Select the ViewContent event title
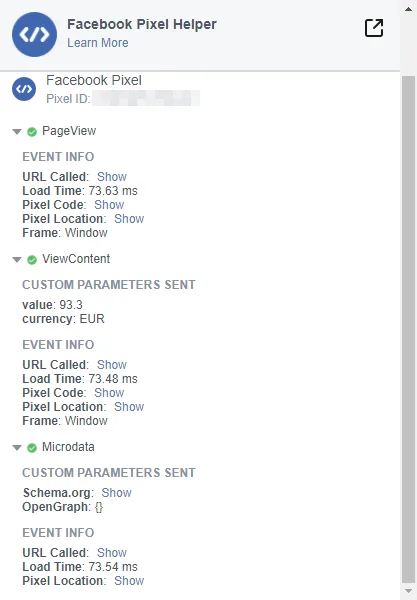Viewport: 417px width, 600px height. (76, 259)
